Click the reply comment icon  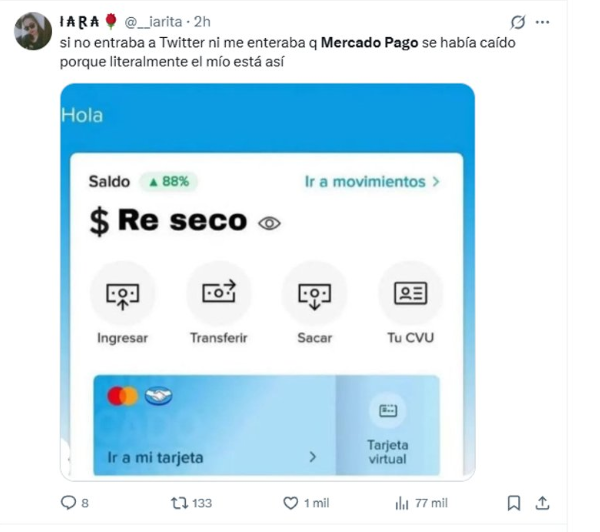pos(68,503)
